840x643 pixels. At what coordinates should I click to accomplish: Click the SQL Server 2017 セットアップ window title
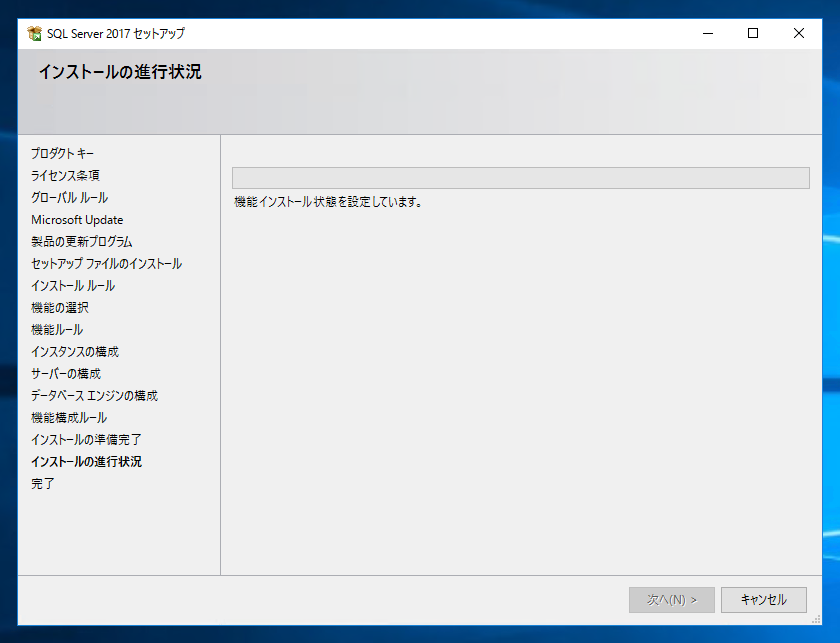[x=116, y=33]
